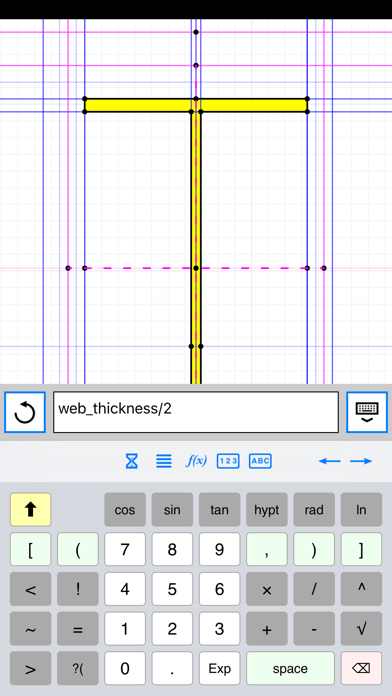Switch to ABC letters keyboard

pyautogui.click(x=260, y=461)
